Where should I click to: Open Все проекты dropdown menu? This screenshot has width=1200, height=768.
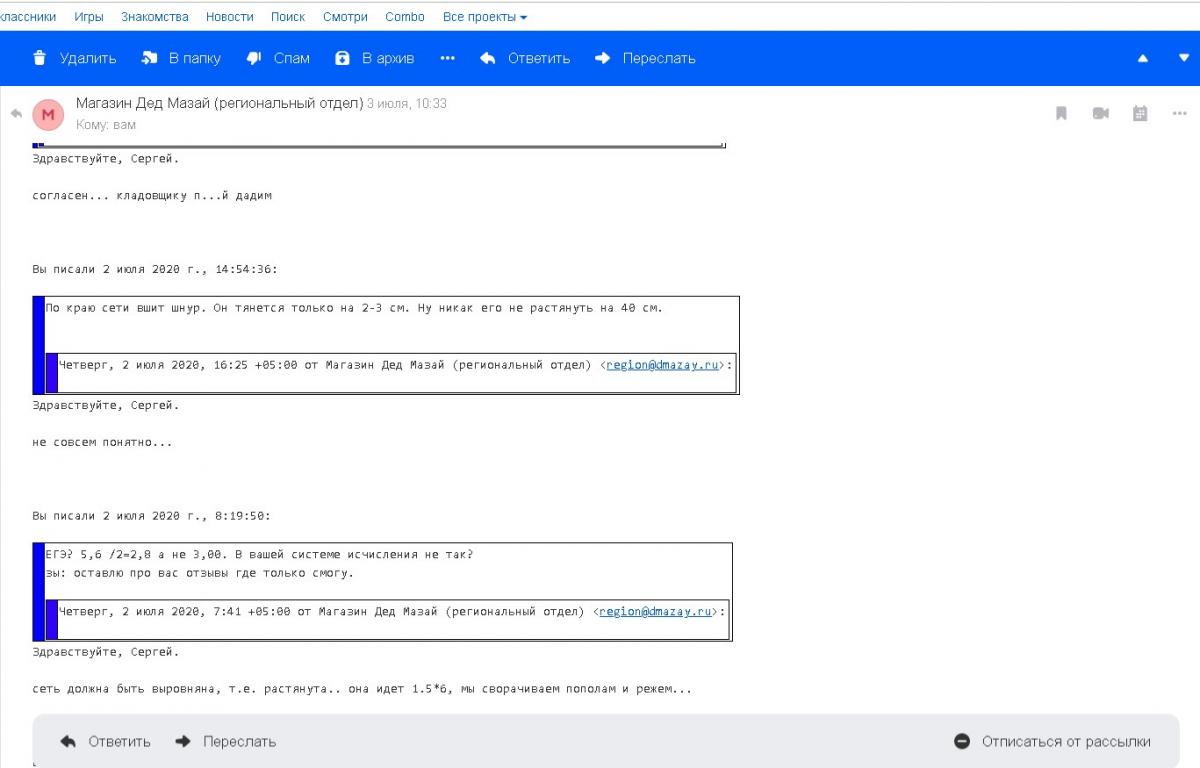pyautogui.click(x=485, y=17)
